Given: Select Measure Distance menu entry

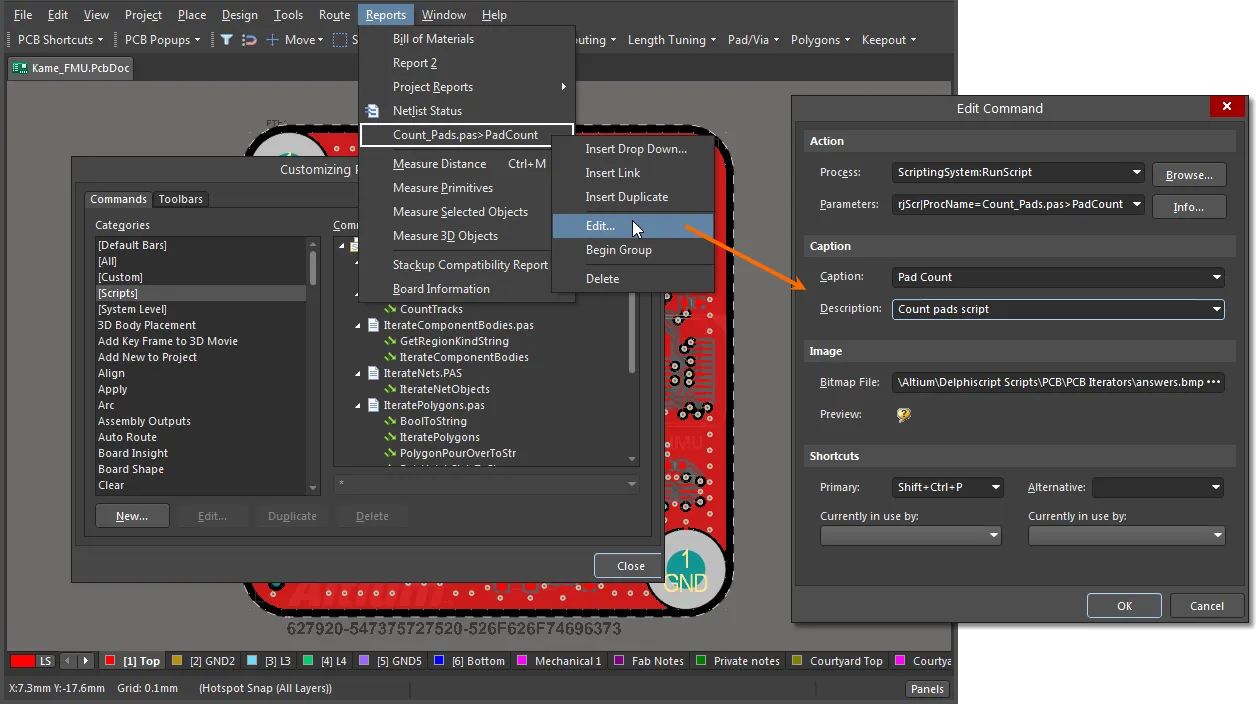Looking at the screenshot, I should pyautogui.click(x=439, y=164).
